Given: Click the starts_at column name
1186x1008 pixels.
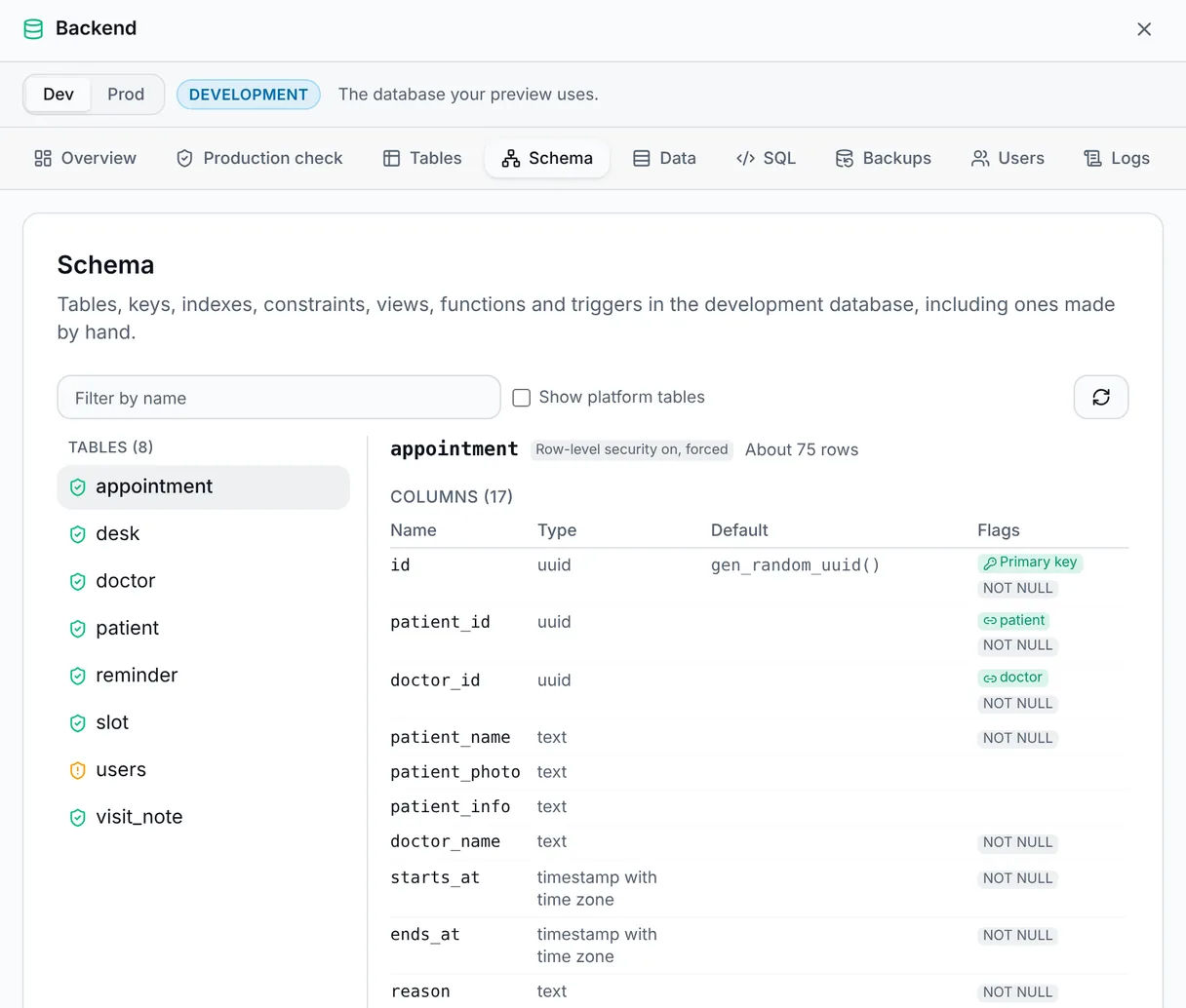Looking at the screenshot, I should click(435, 877).
